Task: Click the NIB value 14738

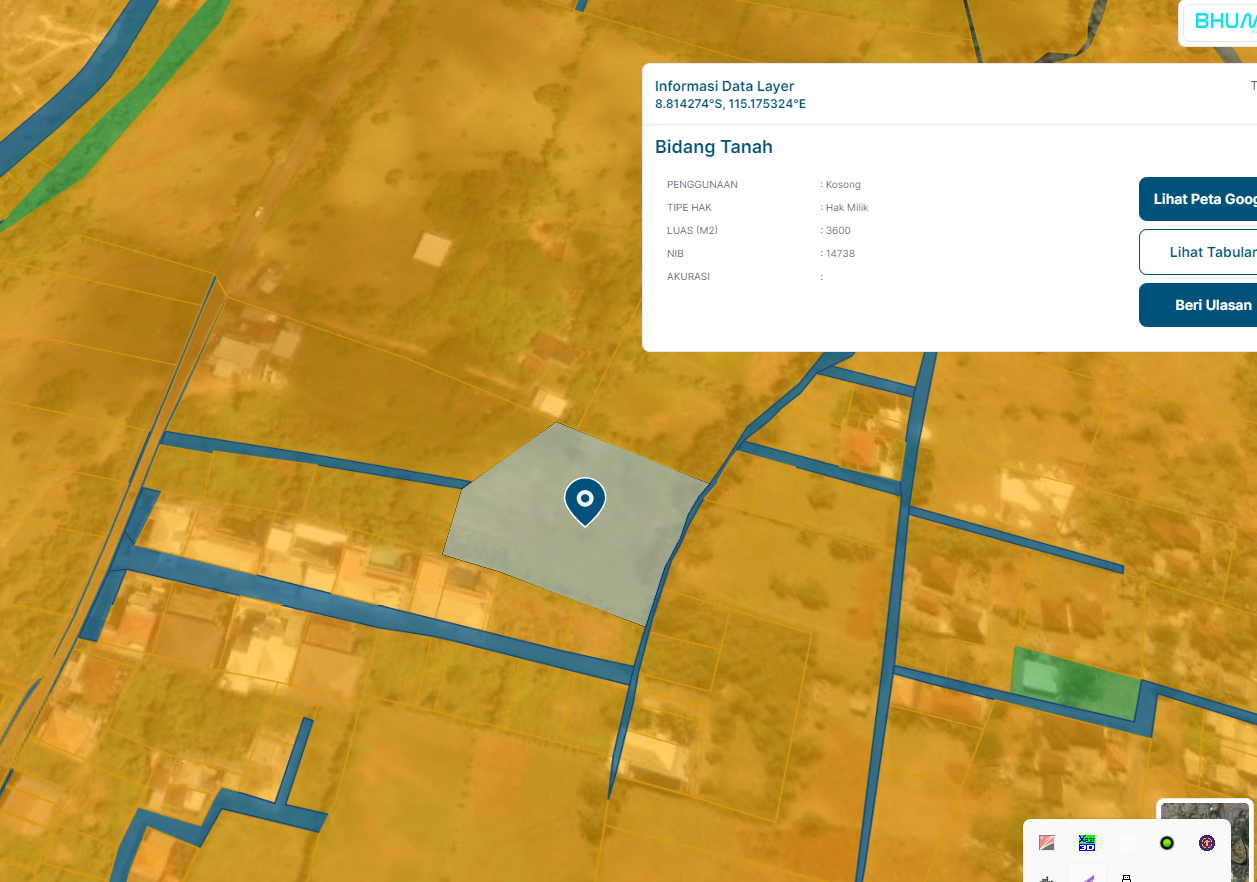Action: pos(840,254)
